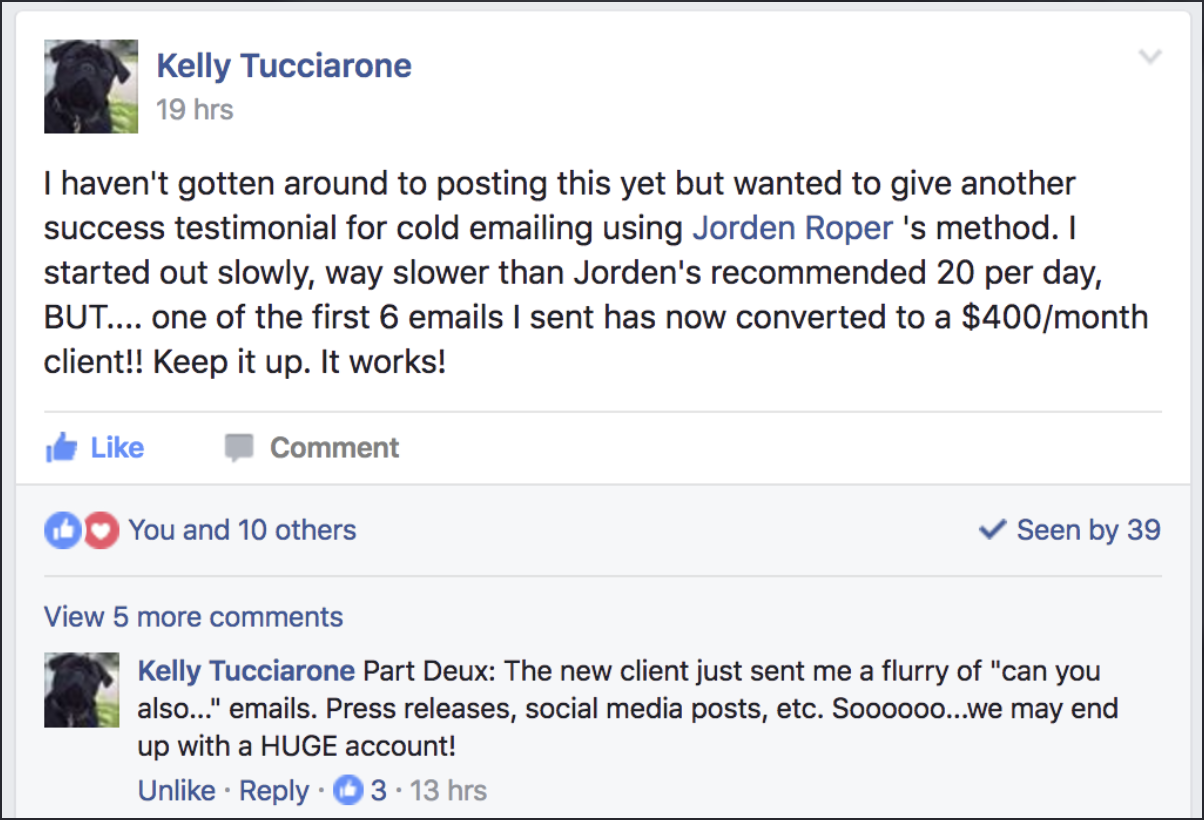Screen dimensions: 1204x820
Task: Click the 13 hrs comment timestamp
Action: (448, 791)
